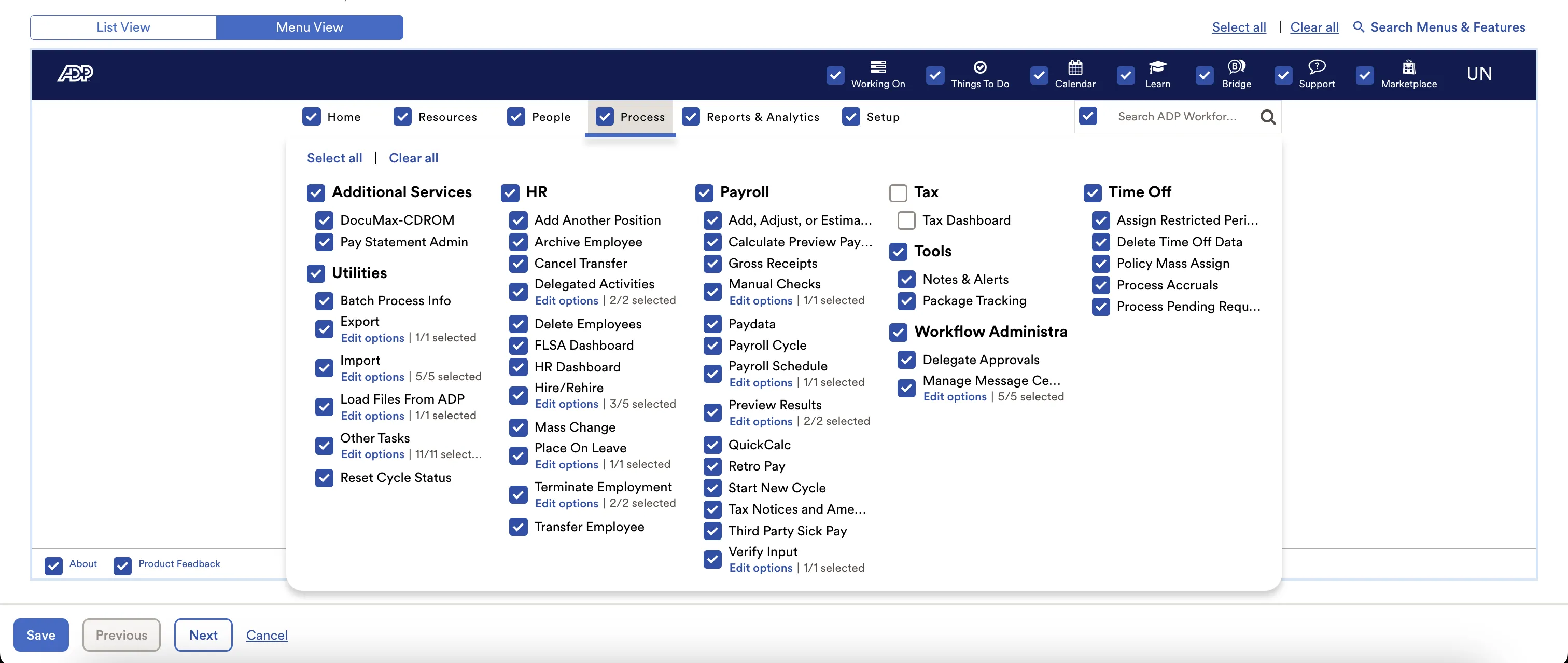The image size is (1568, 663).
Task: Open Edit options under Export
Action: tap(372, 338)
